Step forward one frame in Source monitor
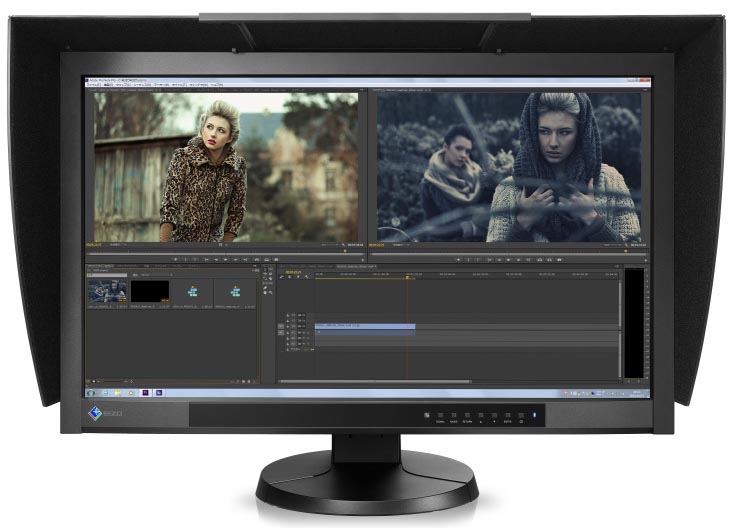This screenshot has width=732, height=528. (236, 260)
